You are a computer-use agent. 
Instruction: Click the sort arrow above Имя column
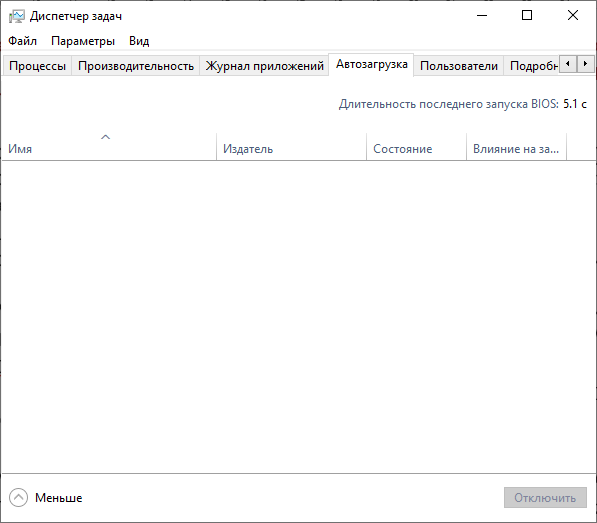(105, 137)
